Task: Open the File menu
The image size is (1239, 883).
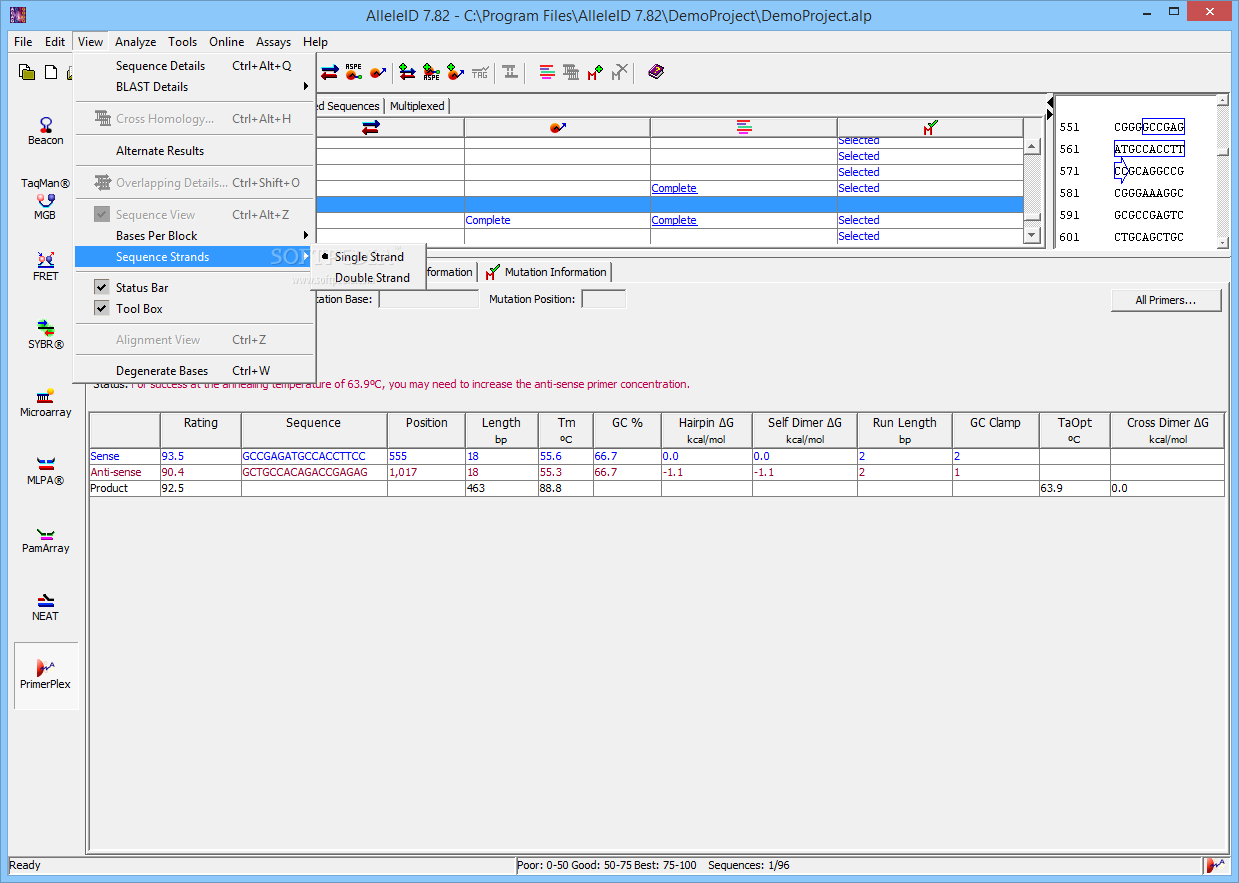Action: 23,42
